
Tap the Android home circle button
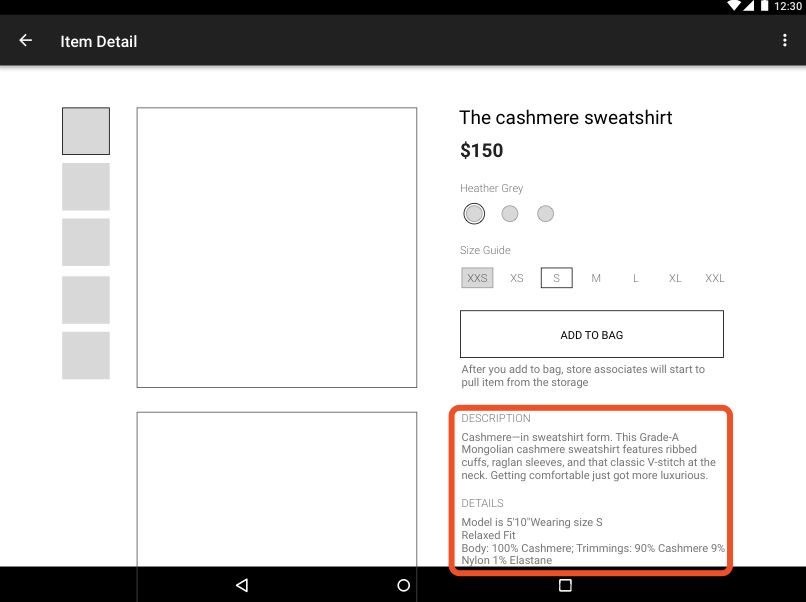pos(404,585)
